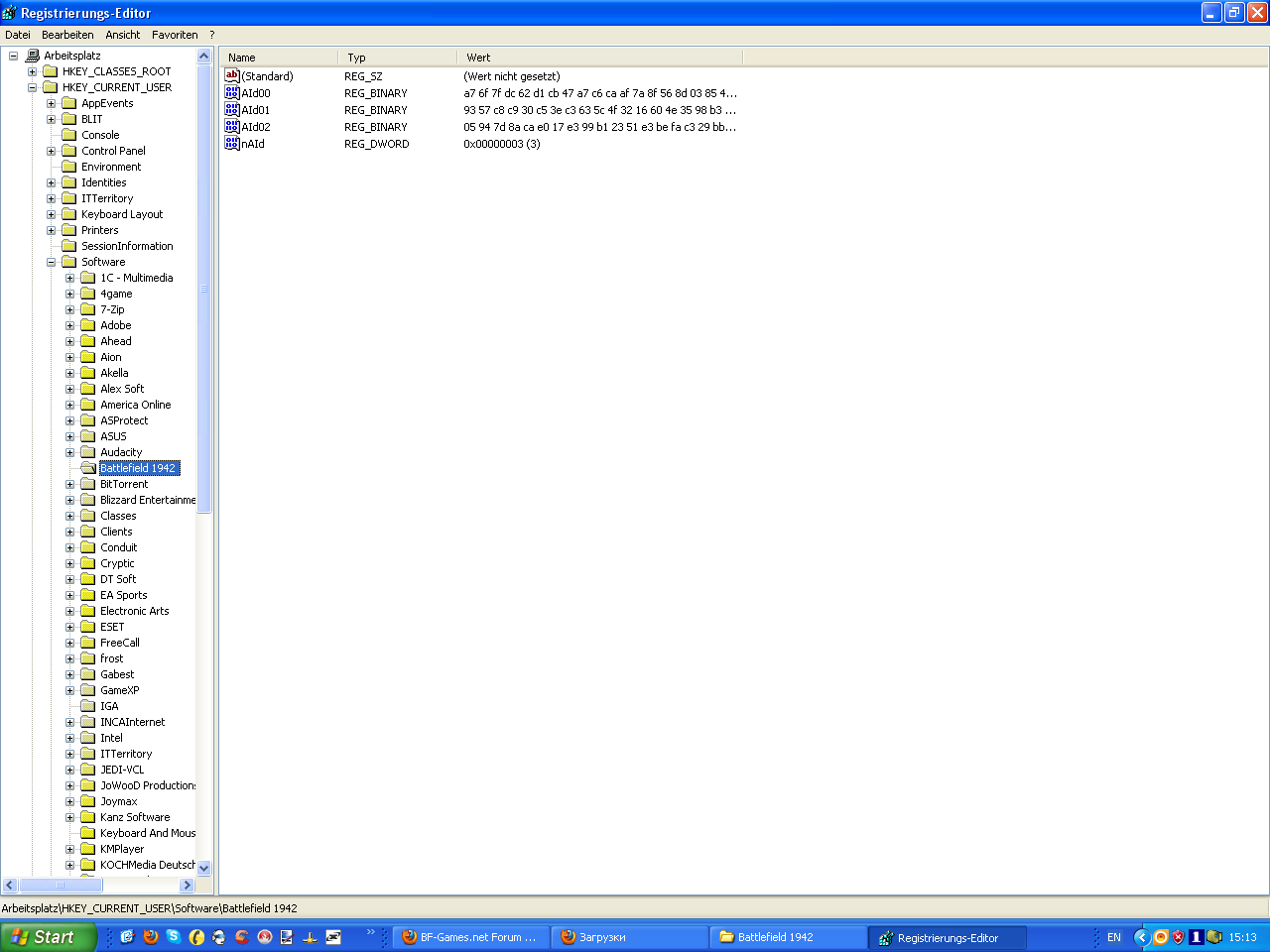Click the Software folder icon in tree
1270x952 pixels.
[x=69, y=262]
